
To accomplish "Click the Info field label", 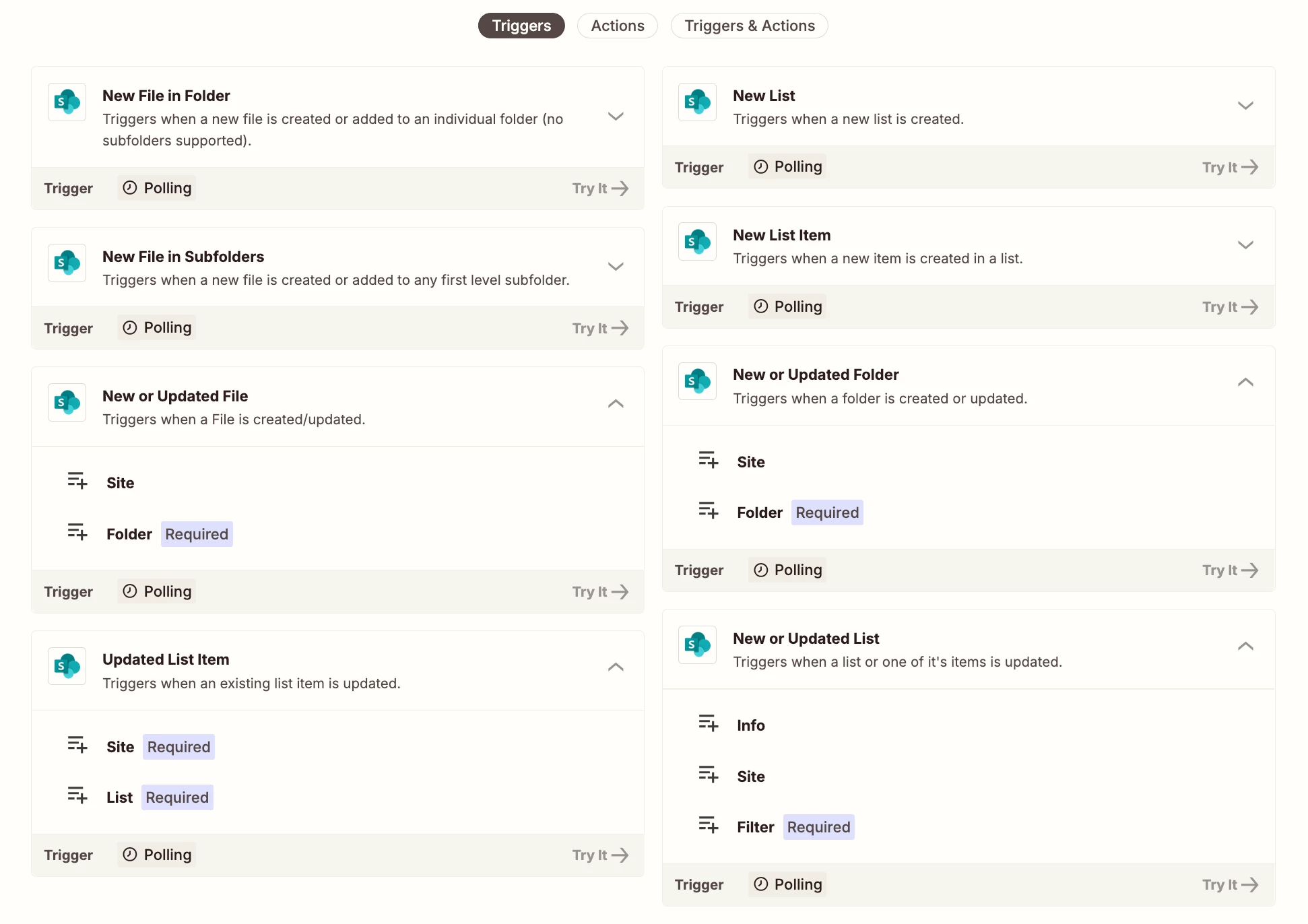I will point(751,725).
